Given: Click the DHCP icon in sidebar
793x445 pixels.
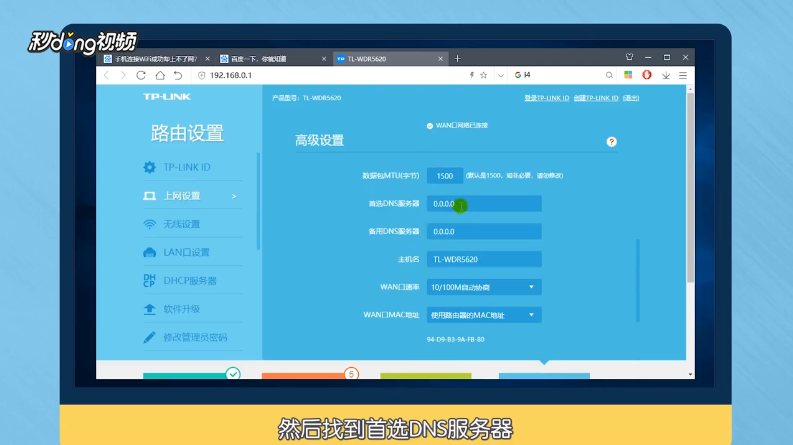Looking at the screenshot, I should (149, 281).
